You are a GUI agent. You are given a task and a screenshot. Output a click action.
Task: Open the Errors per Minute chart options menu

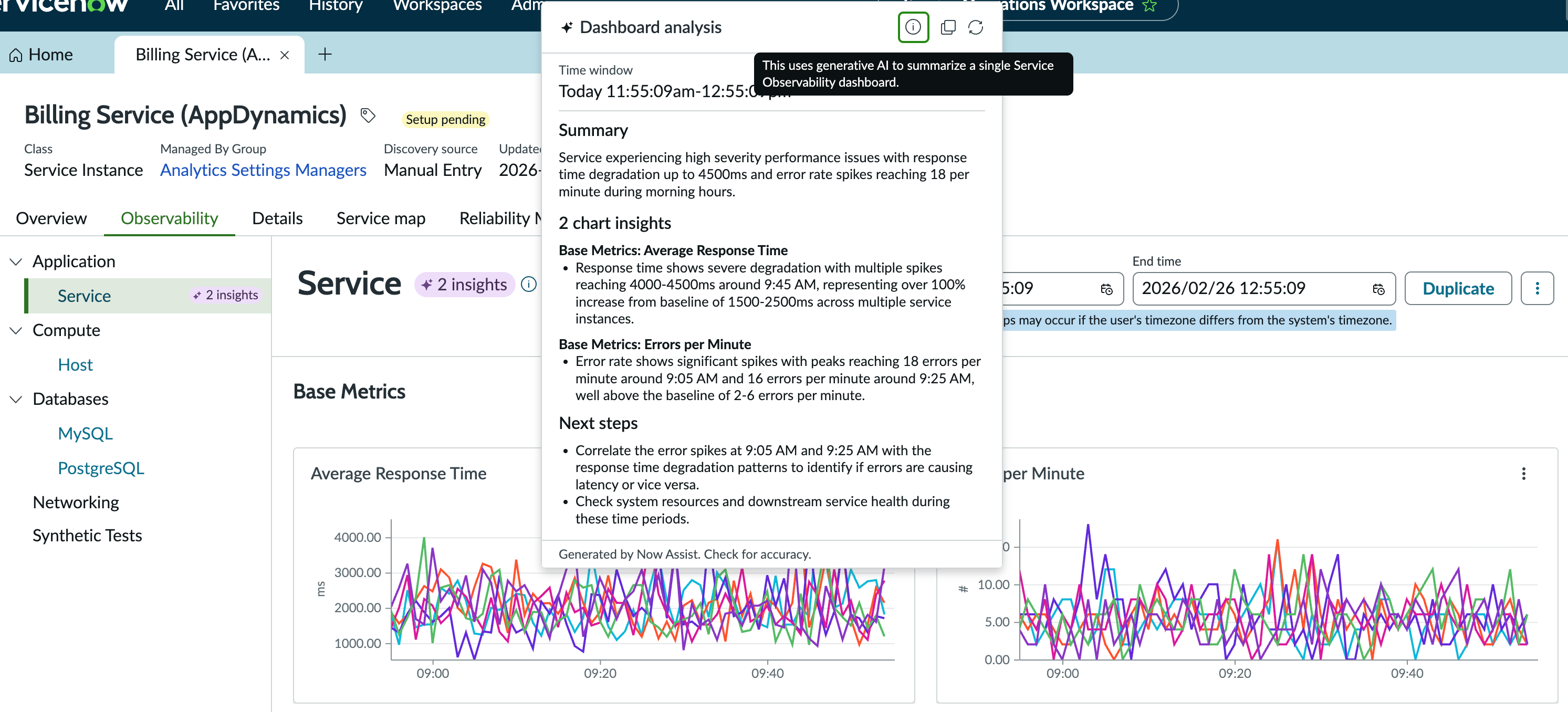click(x=1523, y=474)
